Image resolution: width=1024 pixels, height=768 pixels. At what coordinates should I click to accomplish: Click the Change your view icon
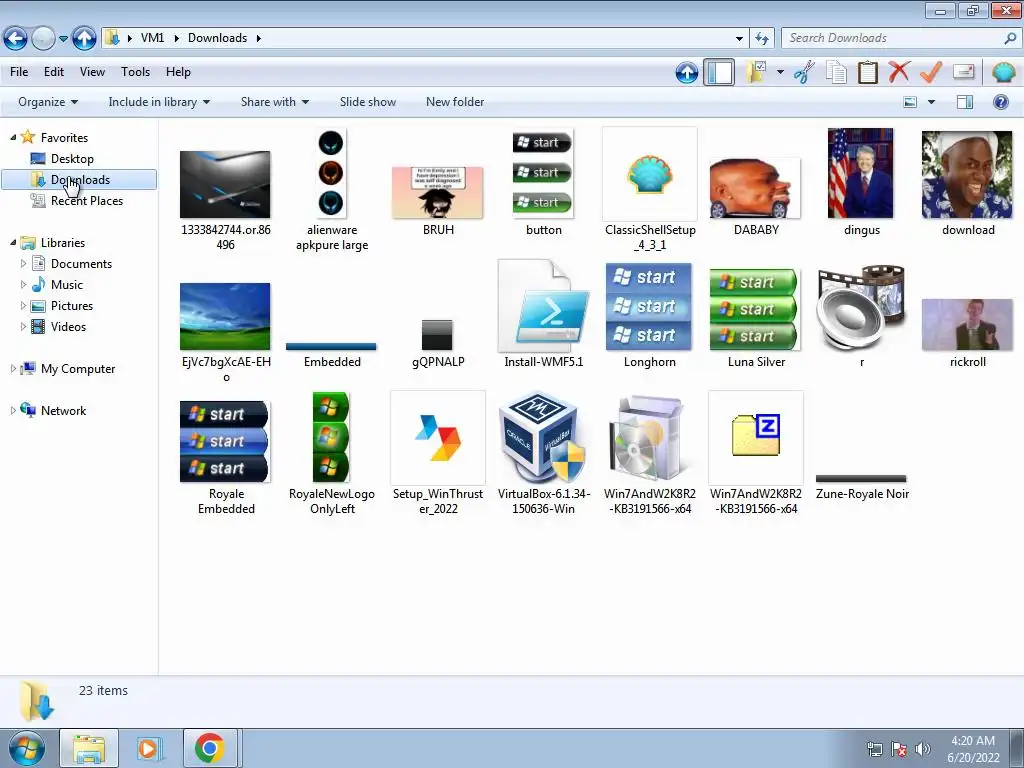[x=910, y=102]
